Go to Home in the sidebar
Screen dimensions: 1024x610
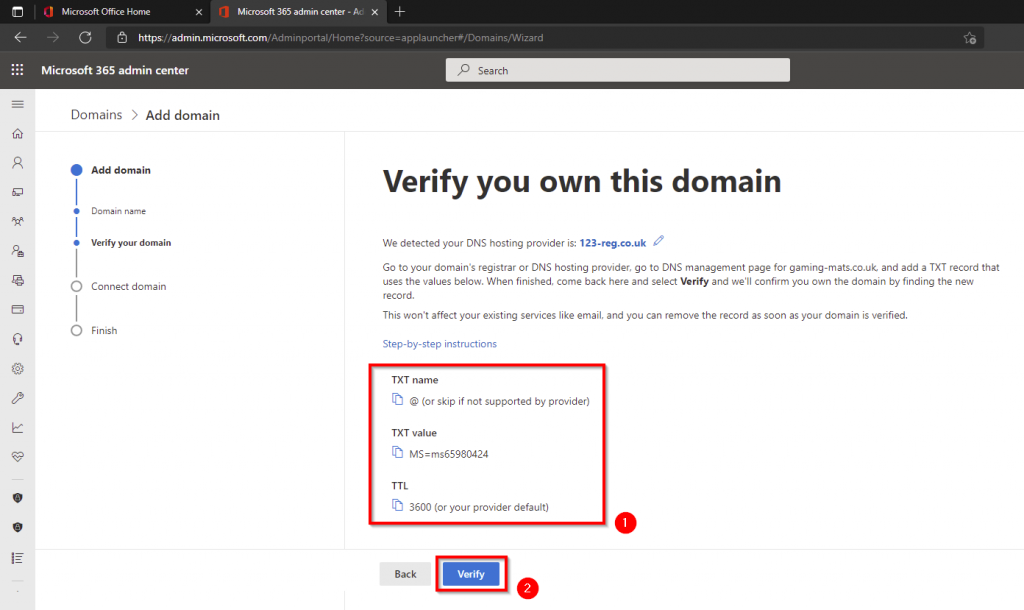18,134
